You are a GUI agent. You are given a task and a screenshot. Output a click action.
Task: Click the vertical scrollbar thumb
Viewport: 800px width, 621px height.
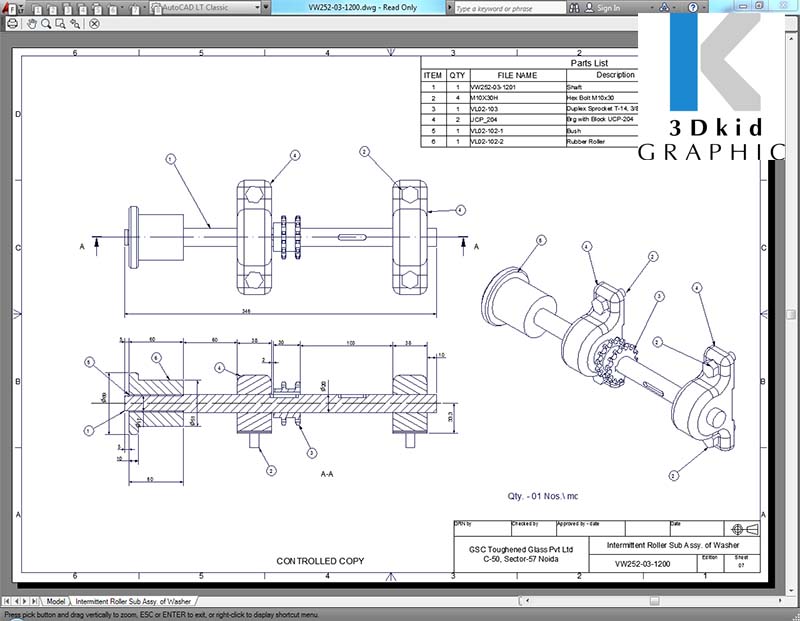coord(791,314)
